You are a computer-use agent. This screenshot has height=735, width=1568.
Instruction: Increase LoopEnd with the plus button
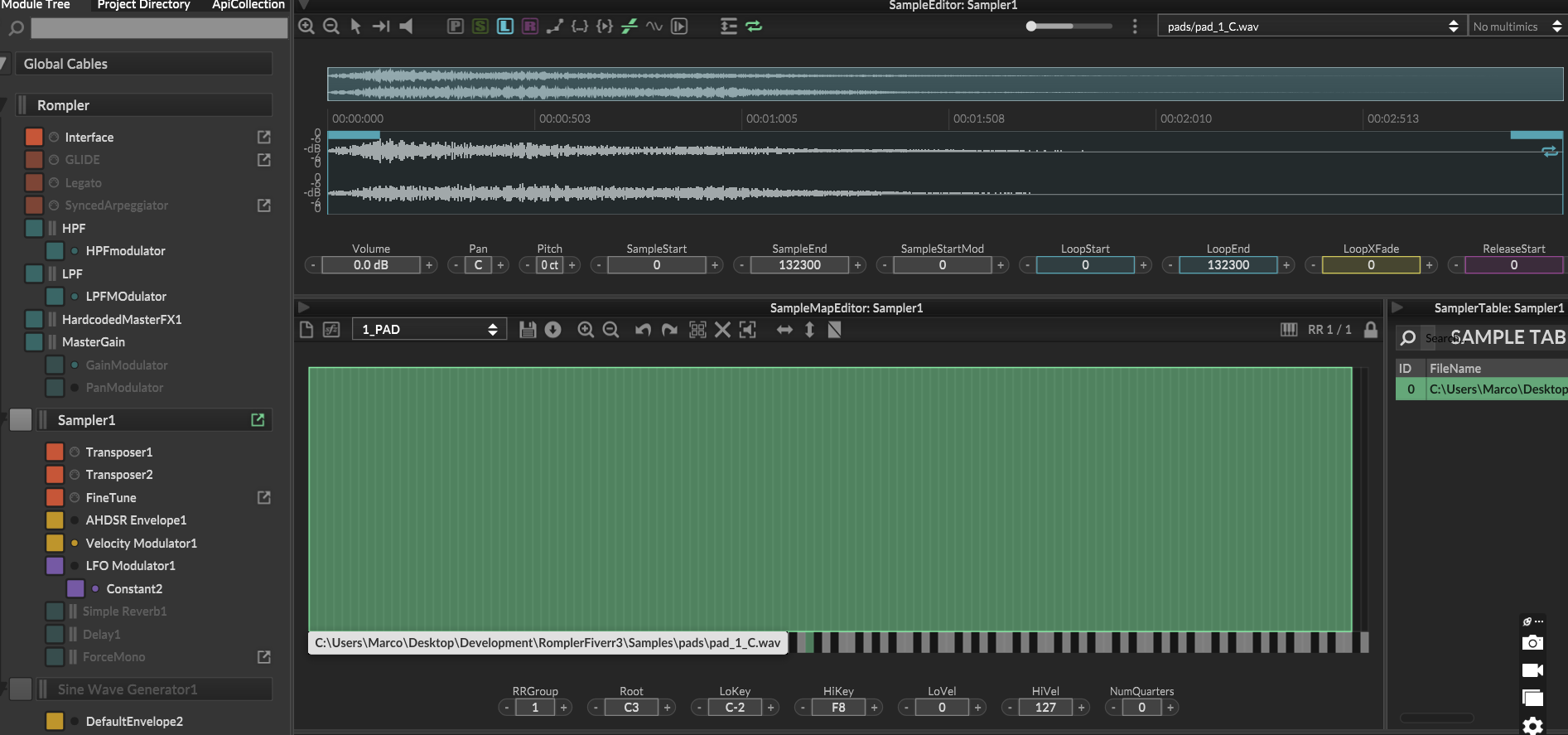(1286, 265)
